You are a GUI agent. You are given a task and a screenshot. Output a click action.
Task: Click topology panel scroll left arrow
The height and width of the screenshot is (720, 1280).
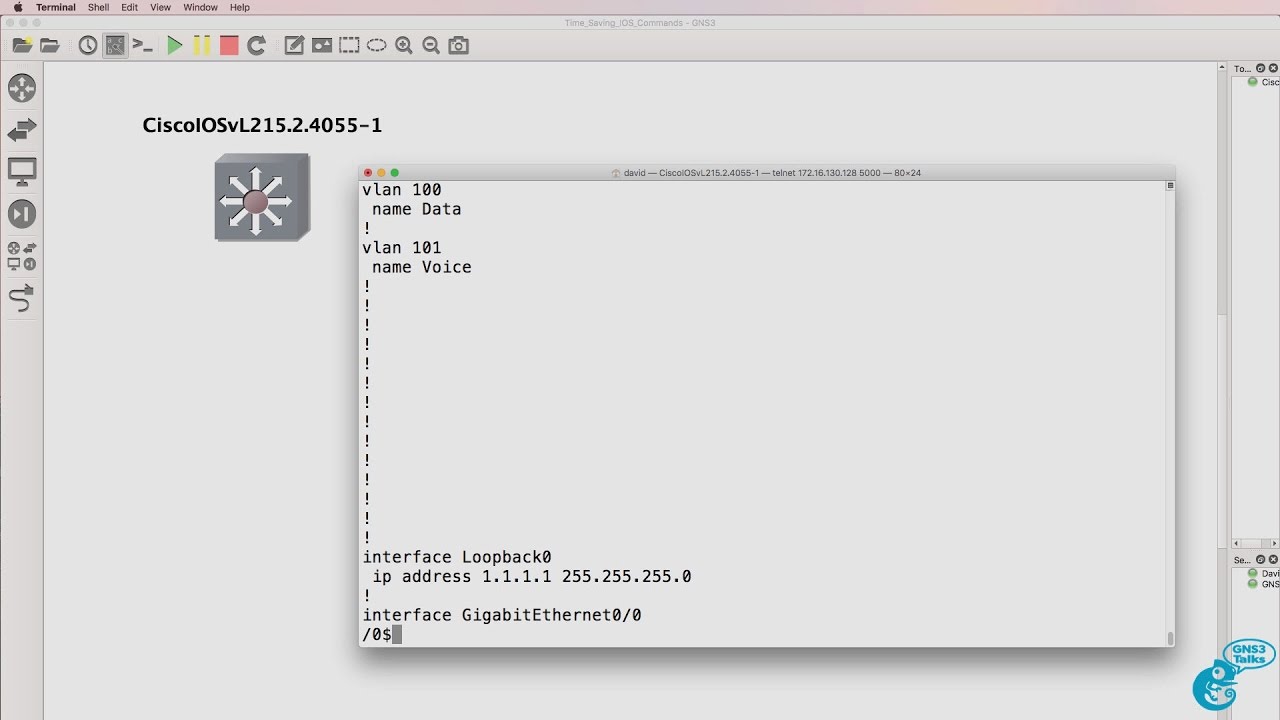click(x=1236, y=544)
